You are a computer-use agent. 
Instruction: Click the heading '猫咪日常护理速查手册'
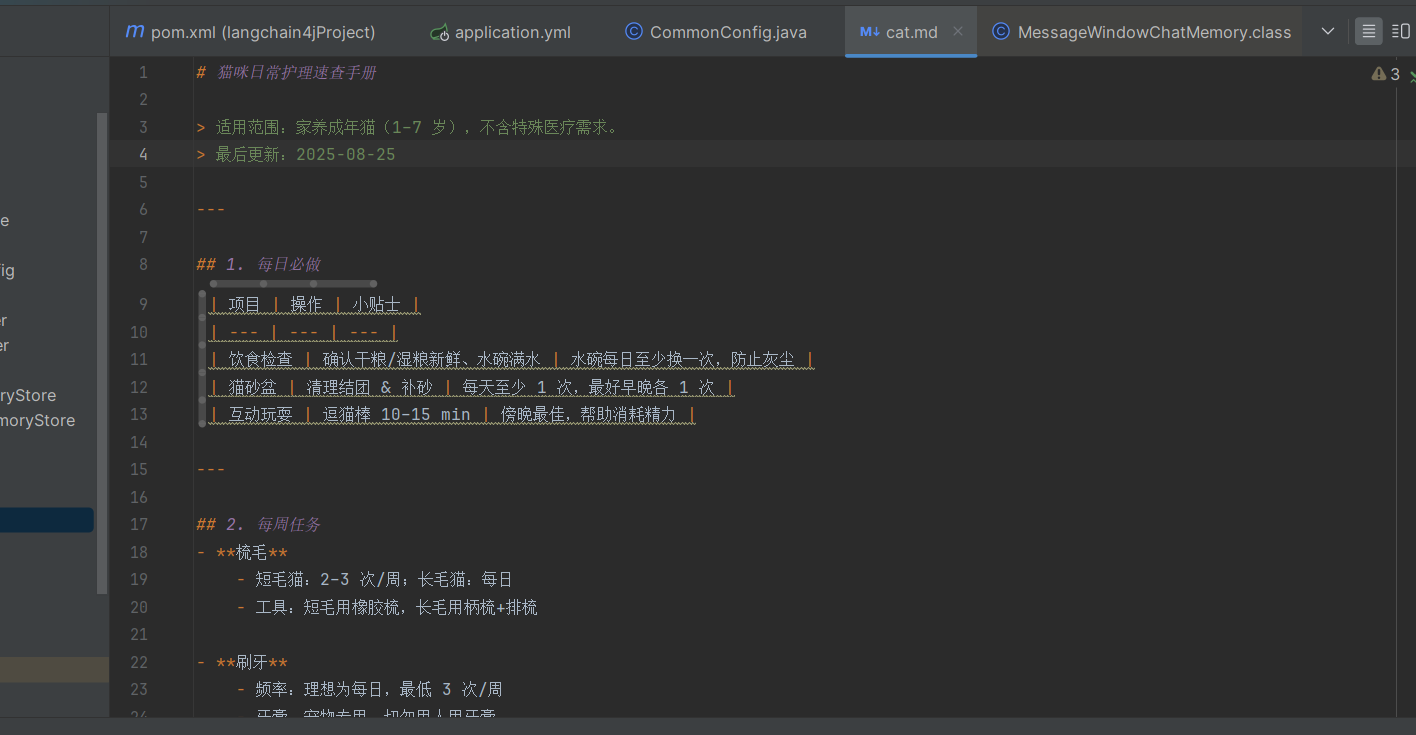(x=296, y=73)
